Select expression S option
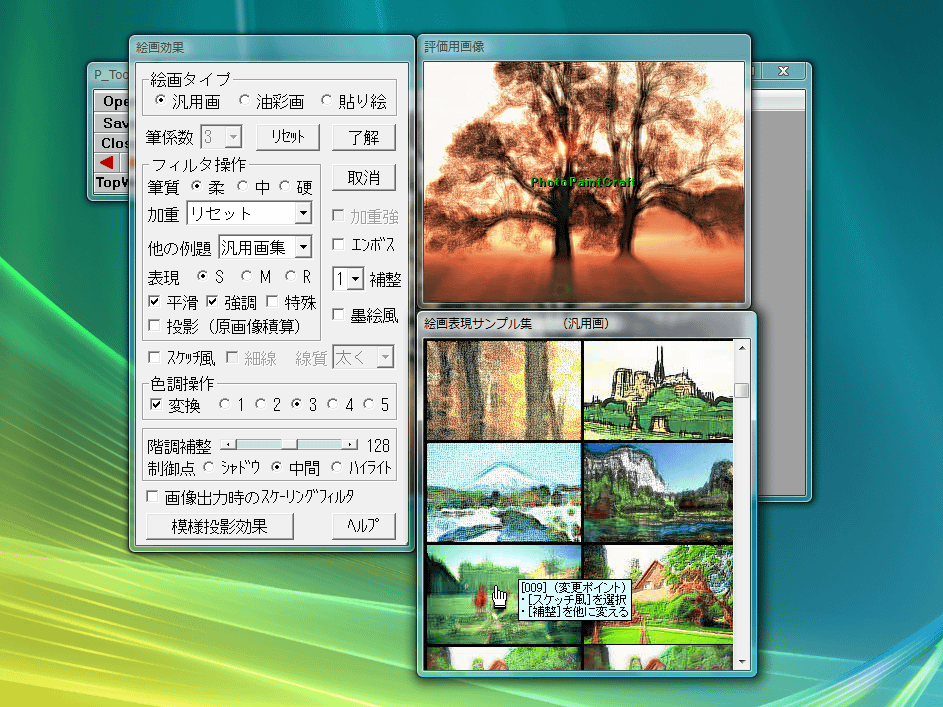This screenshot has height=707, width=943. tap(202, 276)
